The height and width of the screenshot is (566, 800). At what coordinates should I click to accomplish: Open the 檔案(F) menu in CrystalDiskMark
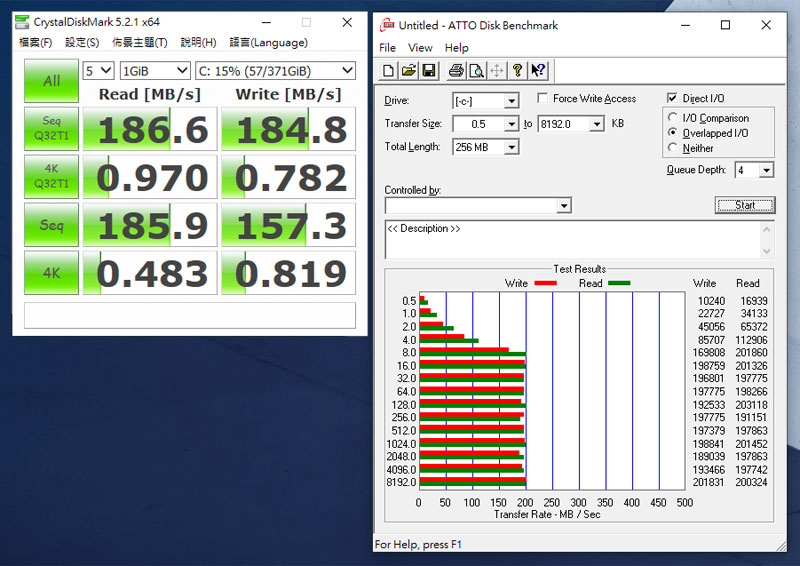[36, 42]
